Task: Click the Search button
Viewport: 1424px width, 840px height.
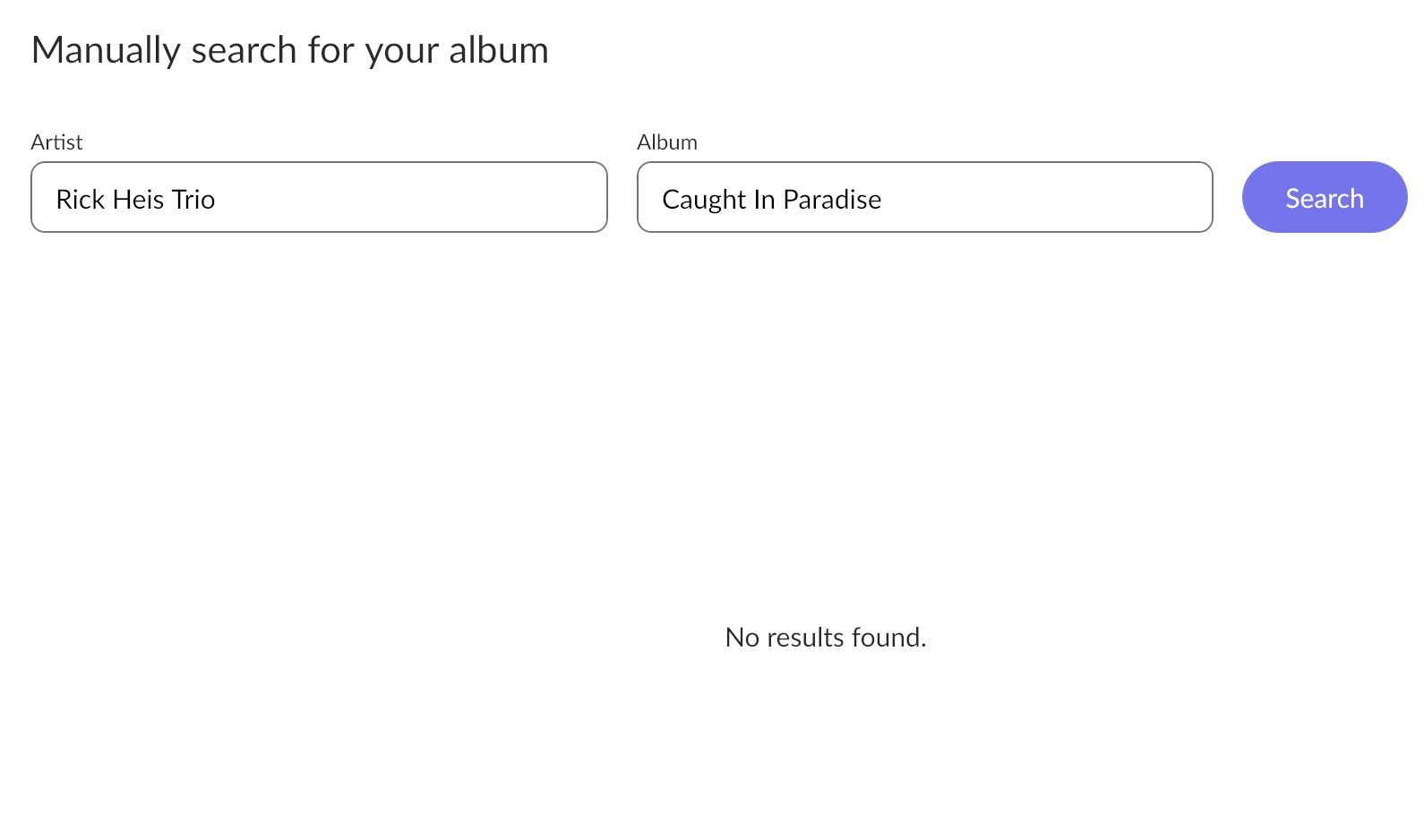Action: [x=1324, y=197]
